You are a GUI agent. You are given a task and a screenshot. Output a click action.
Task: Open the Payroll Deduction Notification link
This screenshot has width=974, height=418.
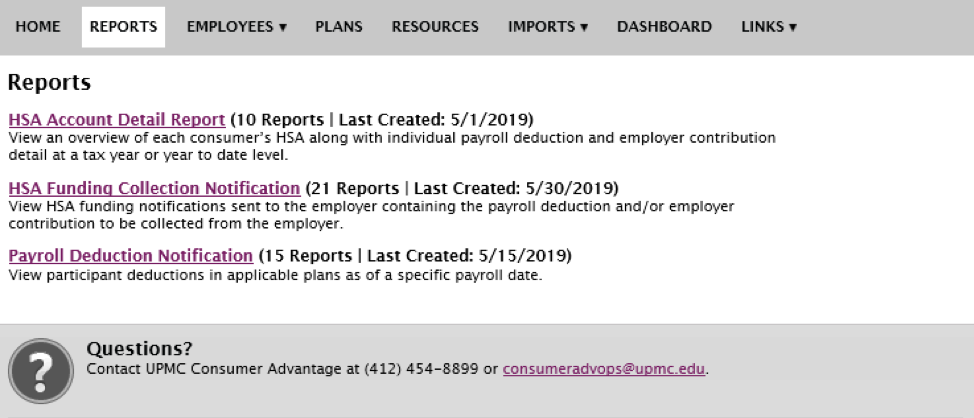point(130,255)
